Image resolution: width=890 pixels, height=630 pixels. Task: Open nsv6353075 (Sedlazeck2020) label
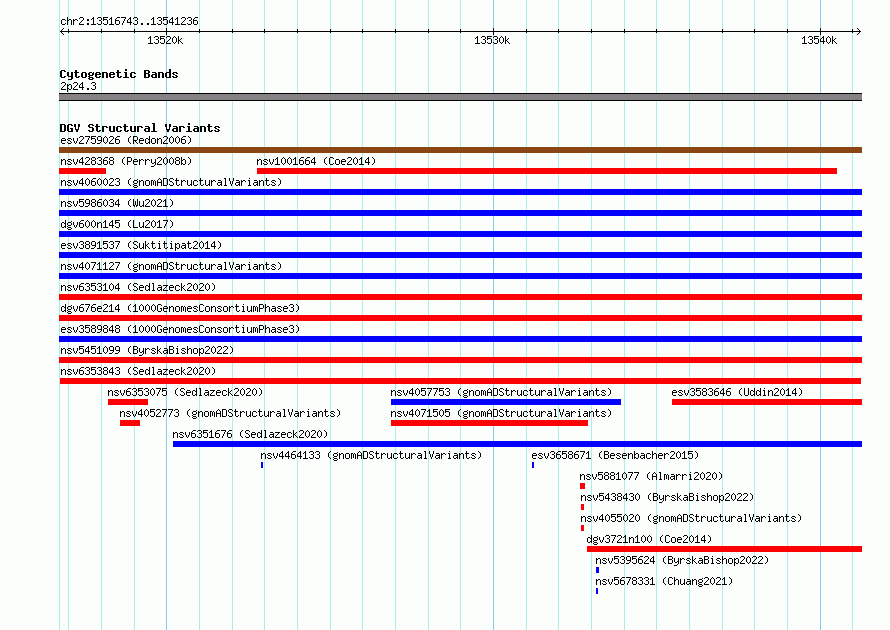185,392
